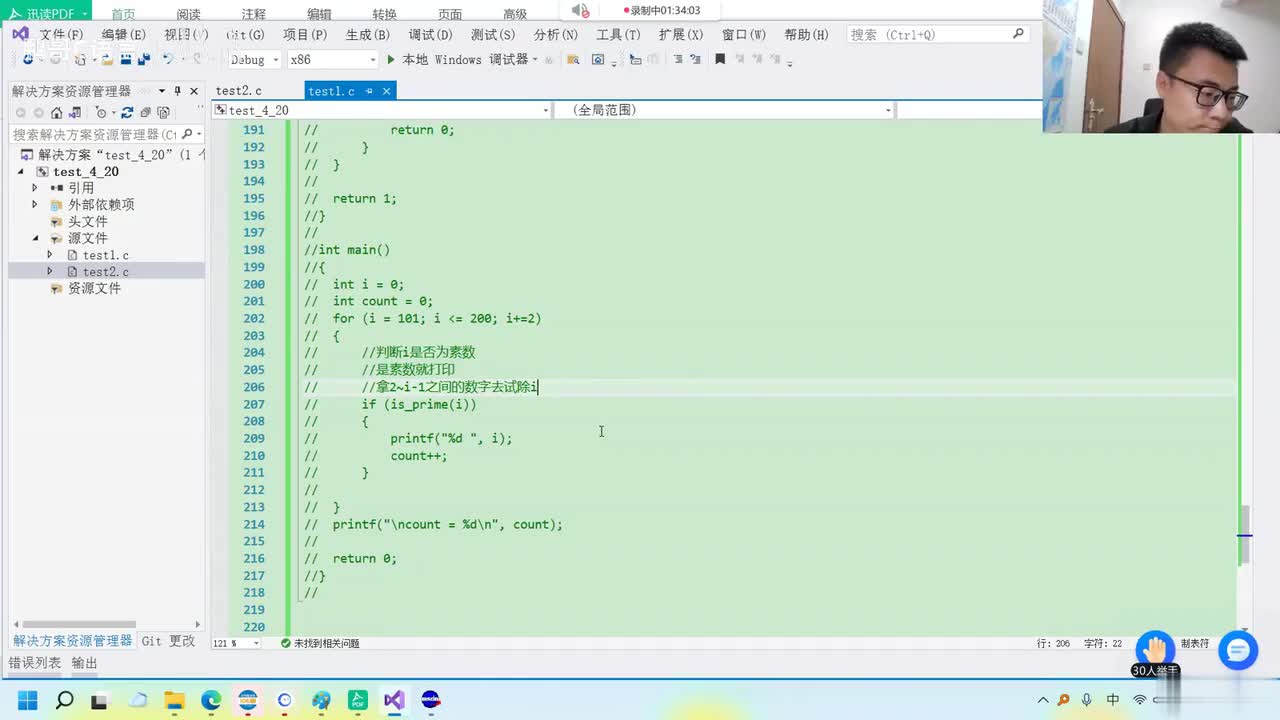1280x720 pixels.
Task: Expand the test1.c tree node
Action: (50, 255)
